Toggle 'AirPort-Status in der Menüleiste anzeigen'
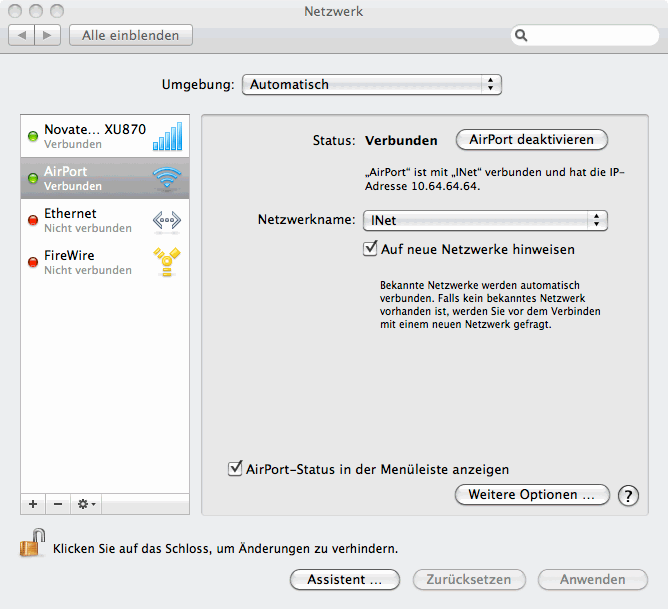 [236, 468]
